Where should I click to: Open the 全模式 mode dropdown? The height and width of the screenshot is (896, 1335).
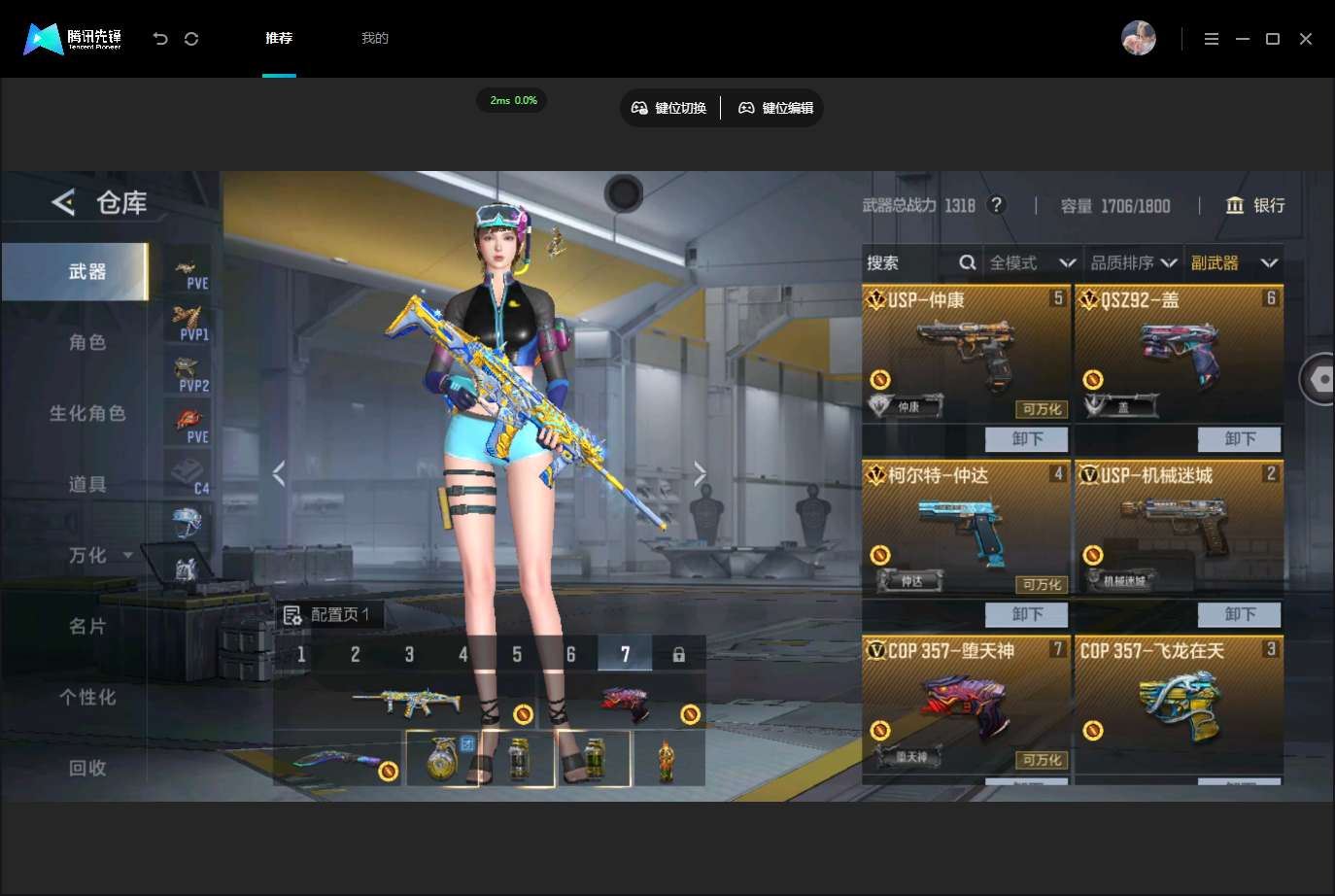coord(1033,262)
